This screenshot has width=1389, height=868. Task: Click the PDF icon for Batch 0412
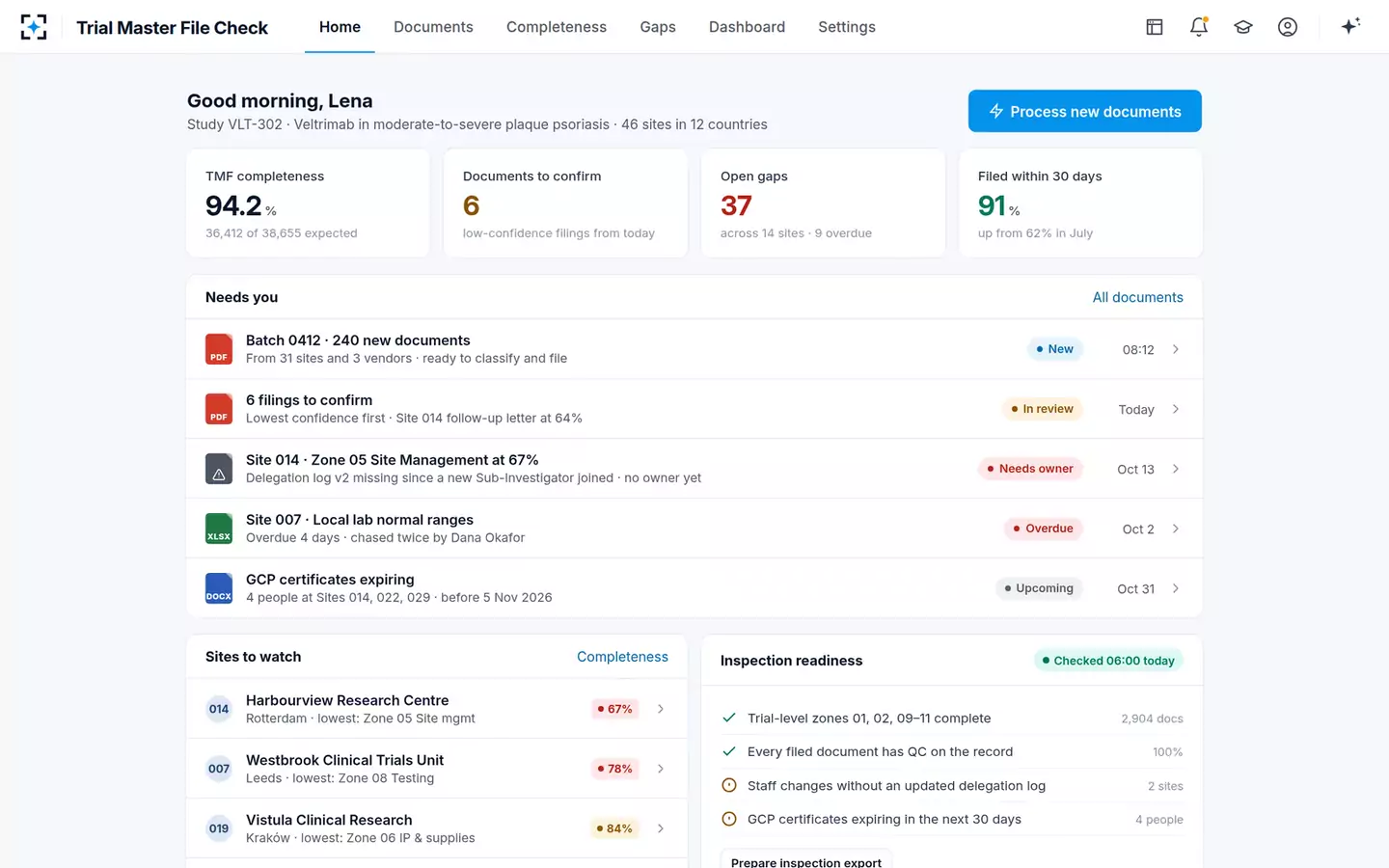(219, 349)
